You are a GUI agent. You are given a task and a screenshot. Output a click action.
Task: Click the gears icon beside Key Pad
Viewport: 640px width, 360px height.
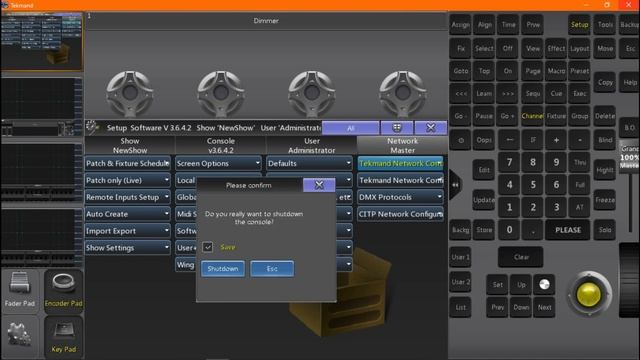20,336
